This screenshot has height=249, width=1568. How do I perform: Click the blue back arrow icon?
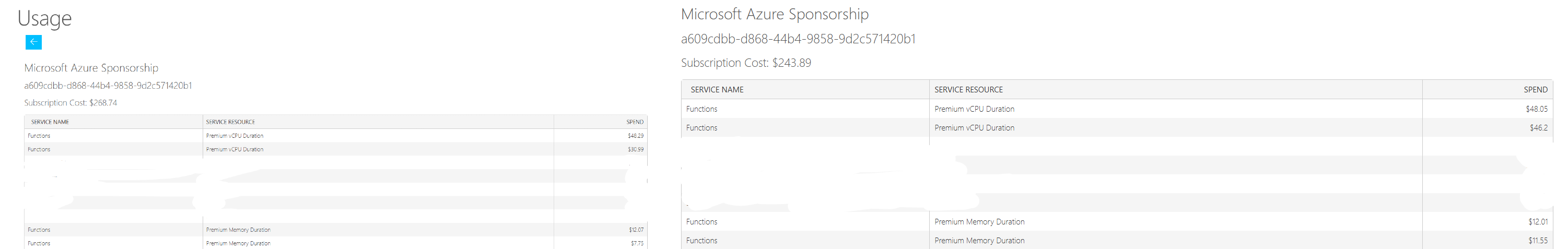[x=33, y=42]
